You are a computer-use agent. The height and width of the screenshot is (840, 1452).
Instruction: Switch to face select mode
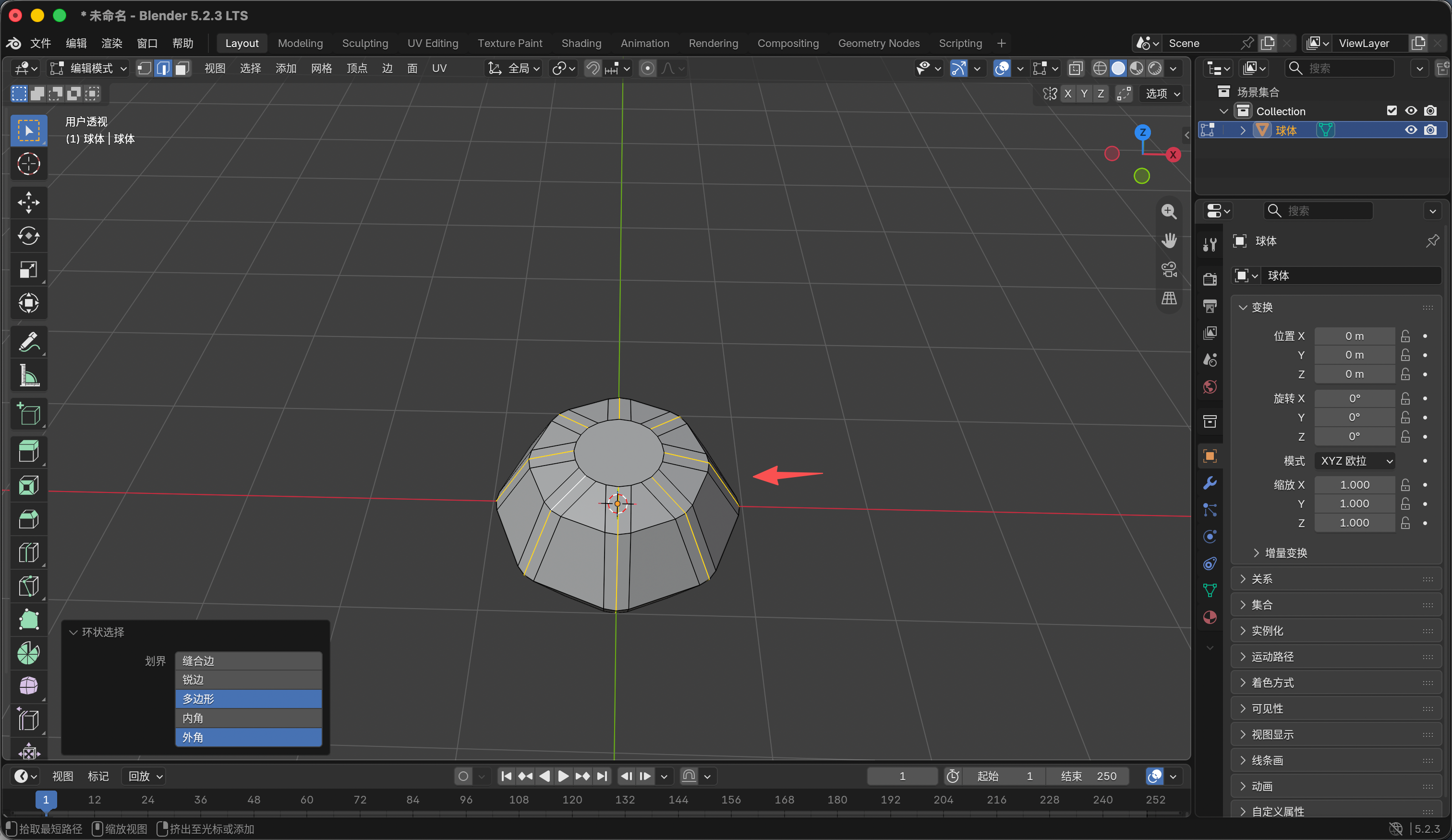(x=182, y=69)
